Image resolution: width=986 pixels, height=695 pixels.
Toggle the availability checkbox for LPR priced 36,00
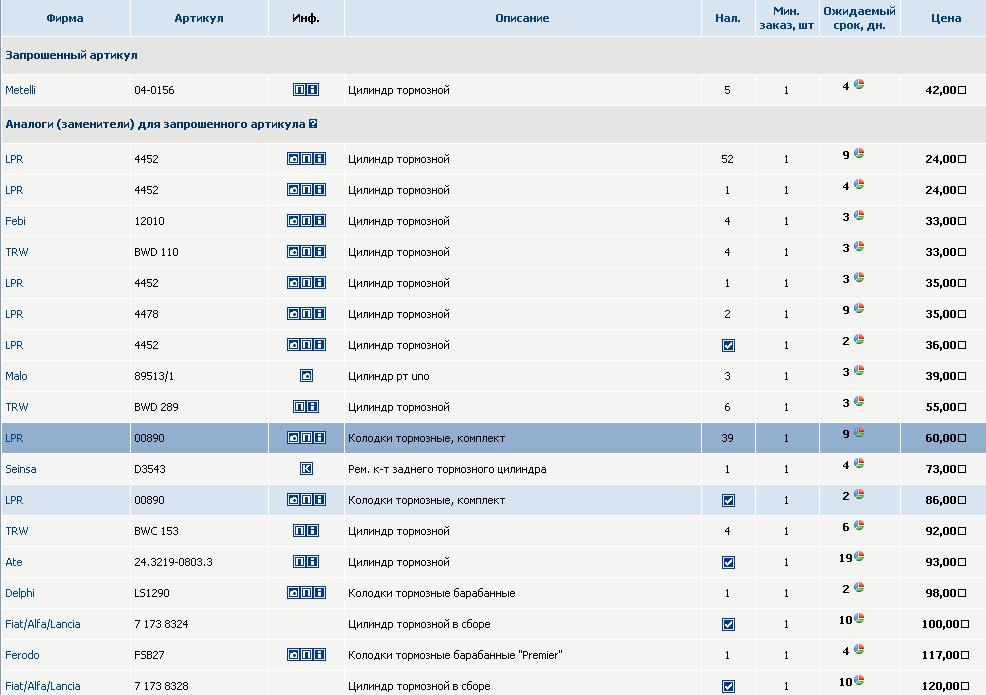click(728, 345)
